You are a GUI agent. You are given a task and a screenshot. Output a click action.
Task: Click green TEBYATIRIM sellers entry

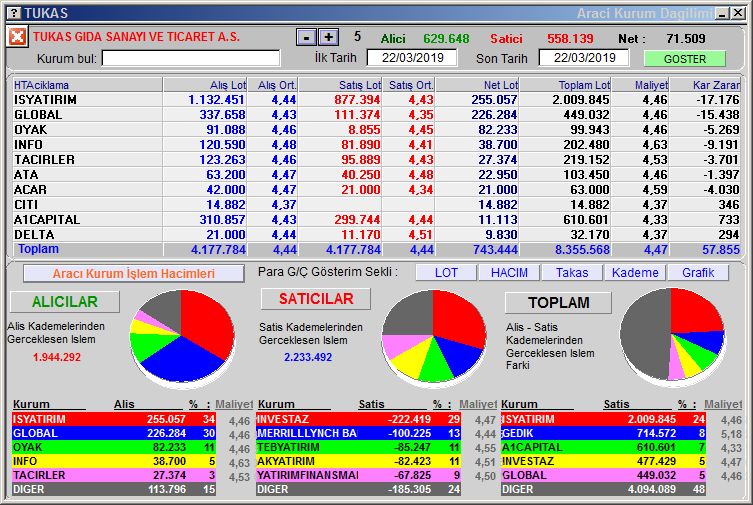359,447
